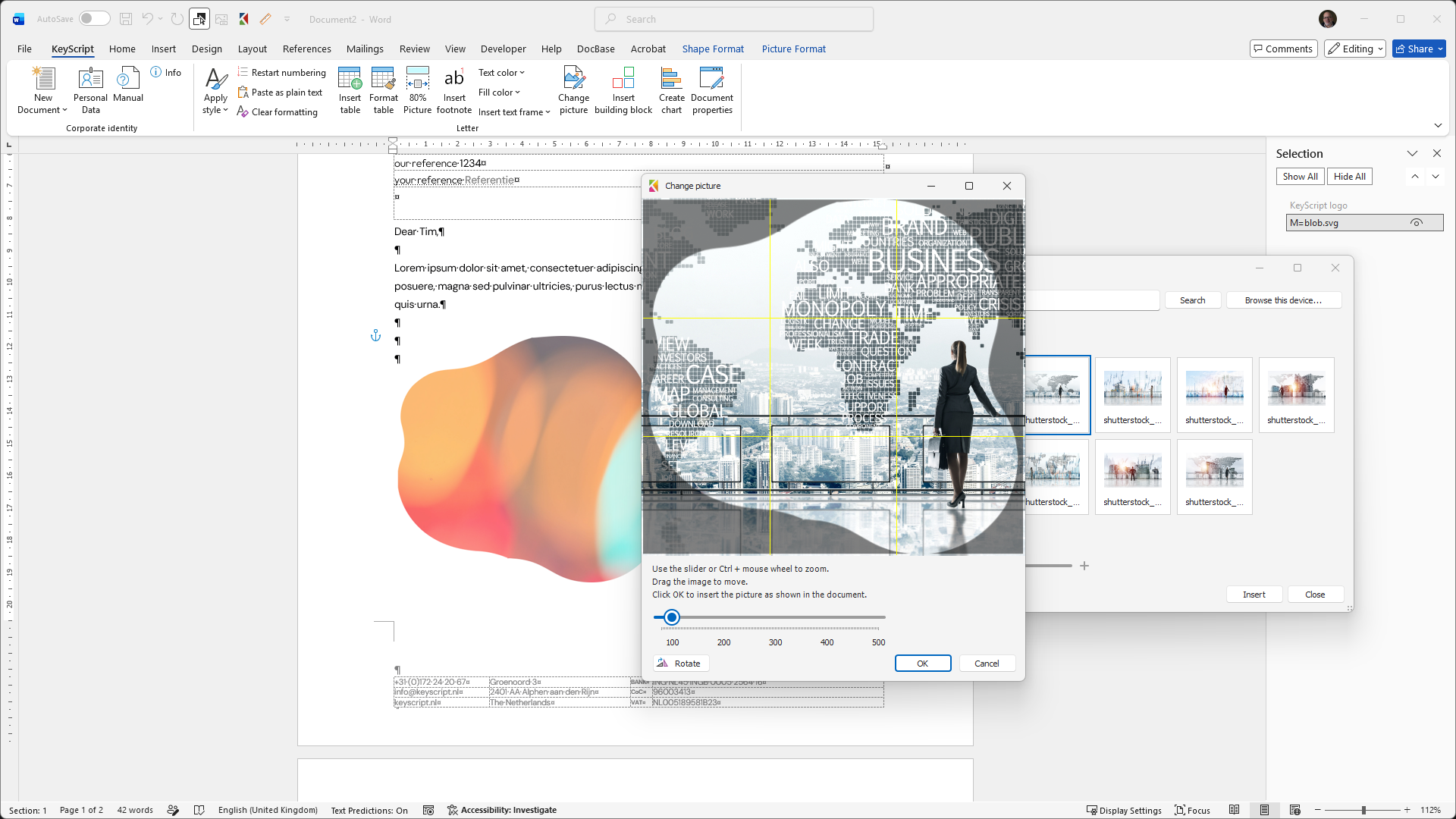The width and height of the screenshot is (1456, 819).
Task: Open the Text color dropdown
Action: click(501, 72)
